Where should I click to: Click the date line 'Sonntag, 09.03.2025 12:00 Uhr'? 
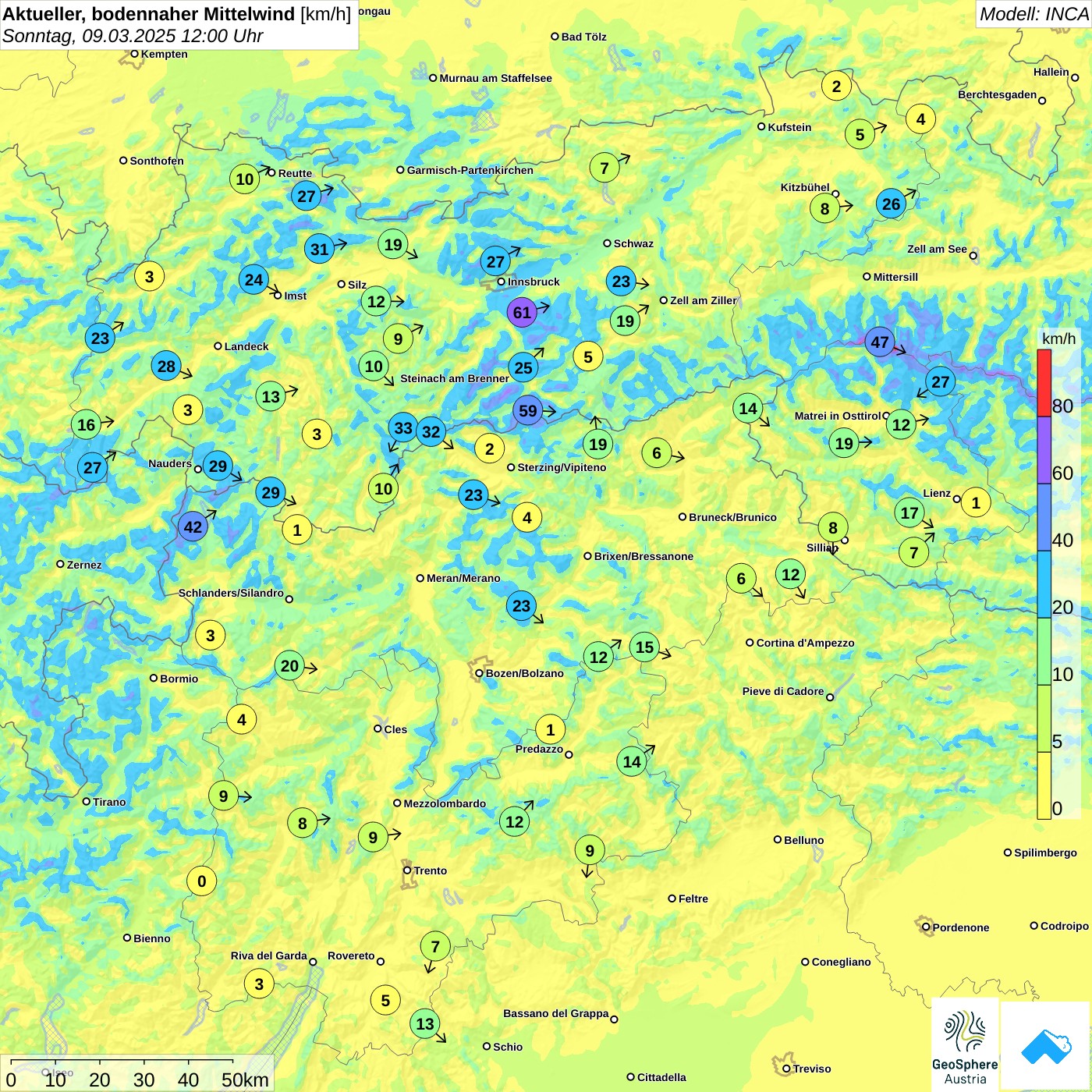pyautogui.click(x=133, y=36)
